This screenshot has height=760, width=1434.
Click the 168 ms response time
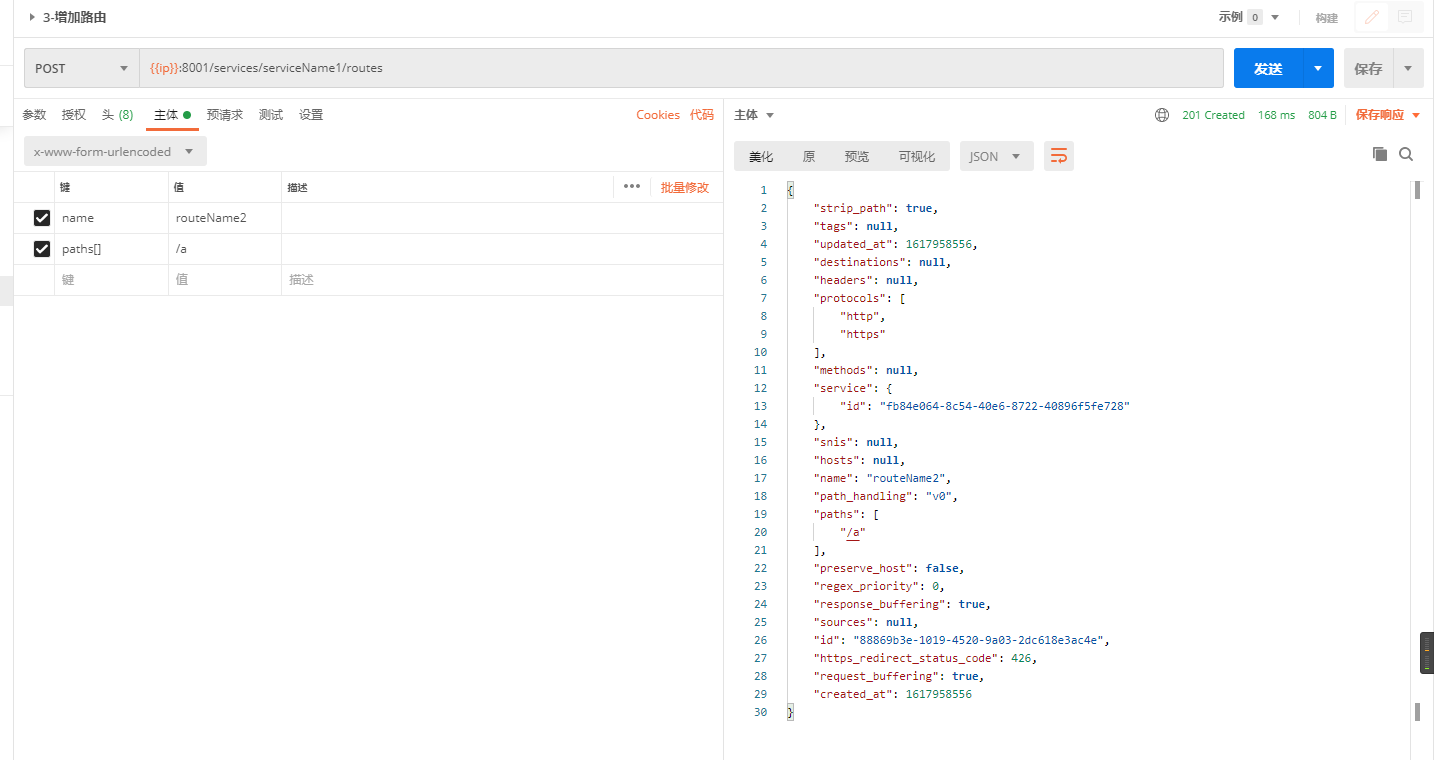(x=1276, y=115)
